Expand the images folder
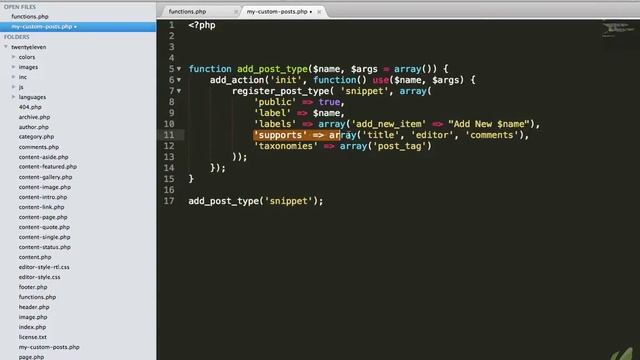Image resolution: width=640 pixels, height=360 pixels. (x=13, y=67)
